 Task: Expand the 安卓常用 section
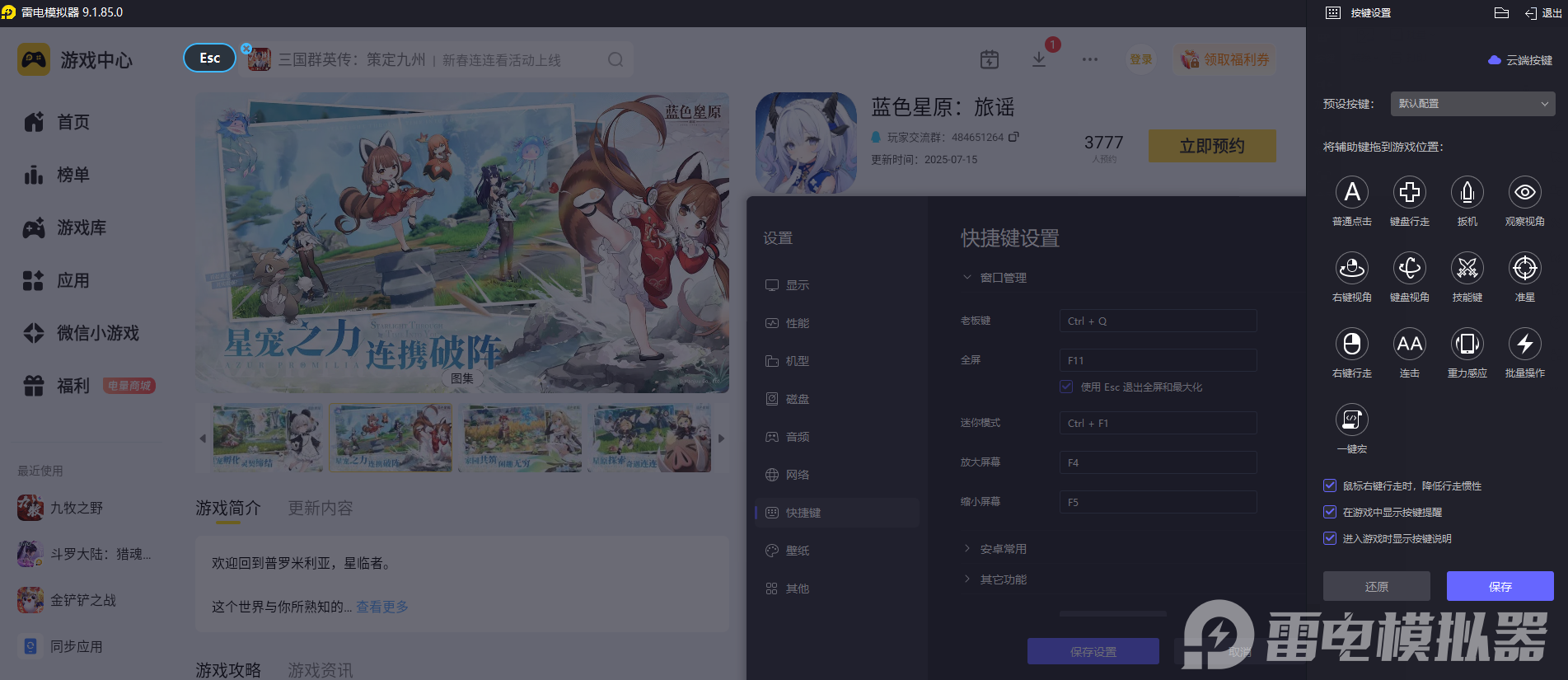pos(995,549)
